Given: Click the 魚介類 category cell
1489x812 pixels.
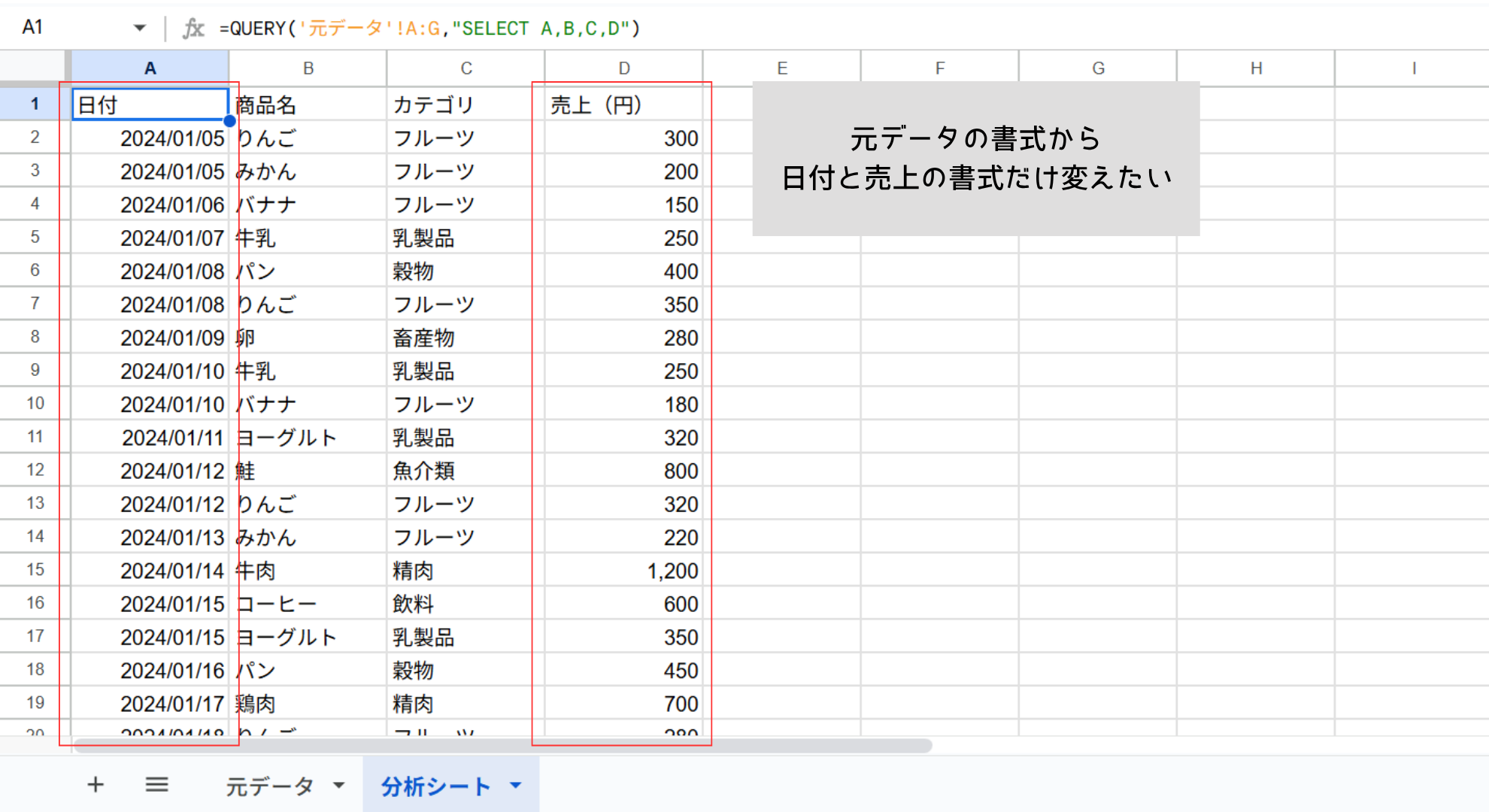Looking at the screenshot, I should pos(466,470).
